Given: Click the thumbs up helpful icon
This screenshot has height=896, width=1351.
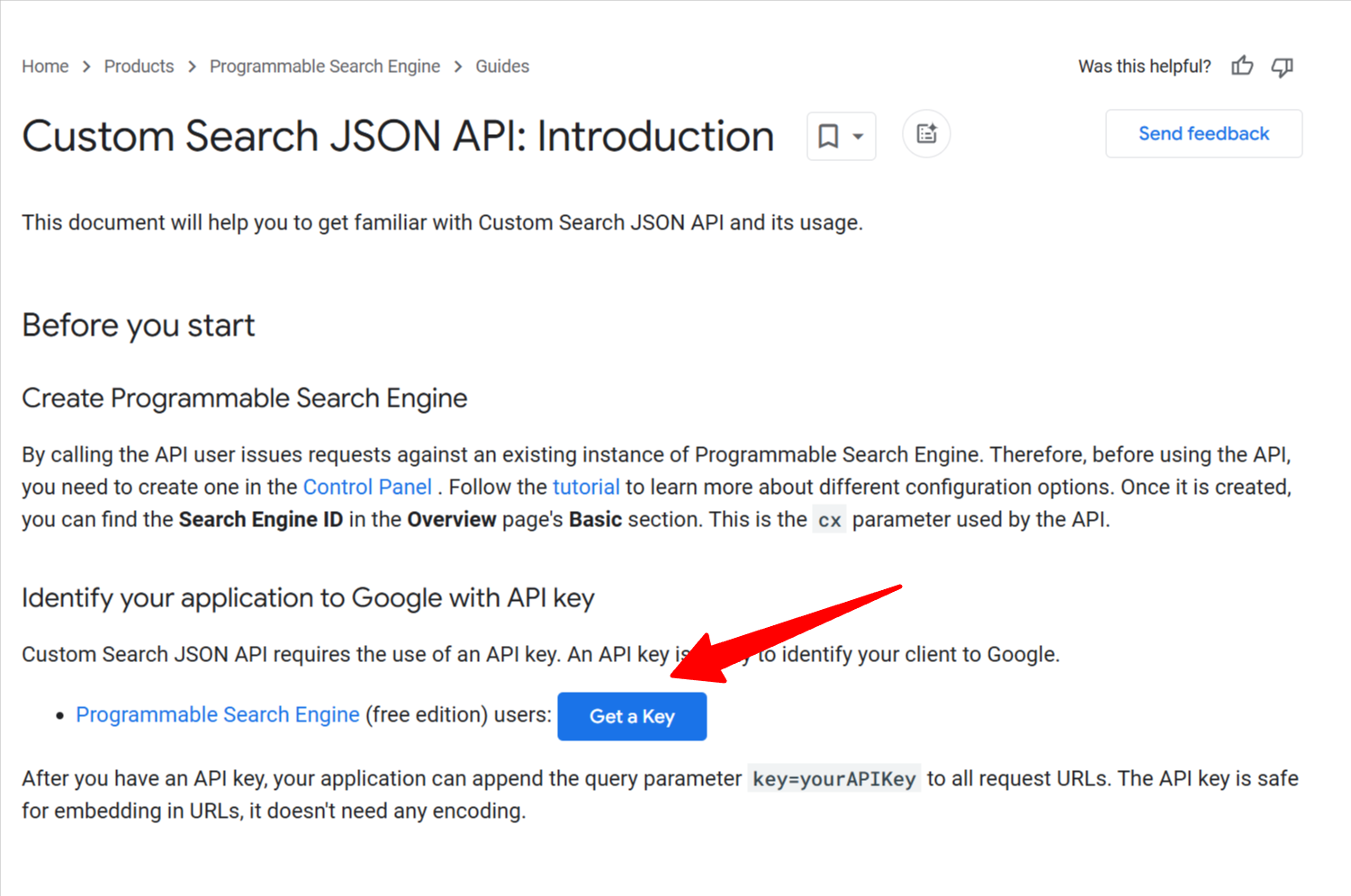Looking at the screenshot, I should click(1242, 66).
